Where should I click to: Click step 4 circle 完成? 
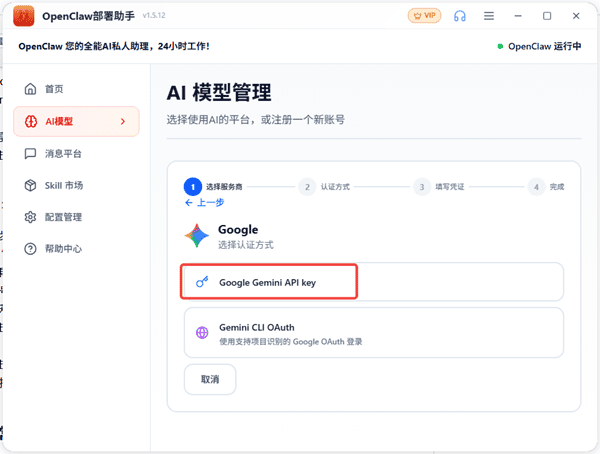536,187
